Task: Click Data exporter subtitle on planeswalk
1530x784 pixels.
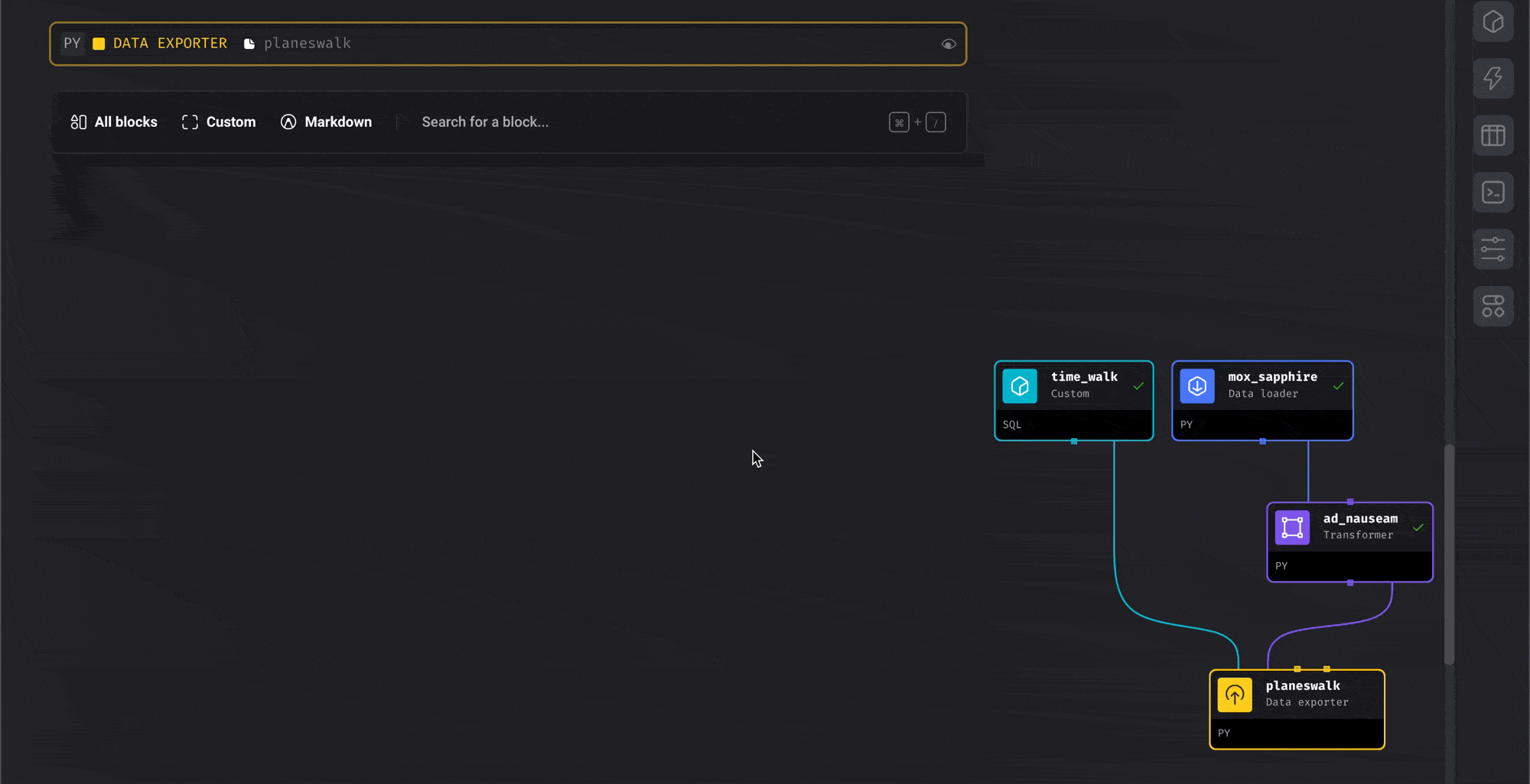Action: point(1307,703)
